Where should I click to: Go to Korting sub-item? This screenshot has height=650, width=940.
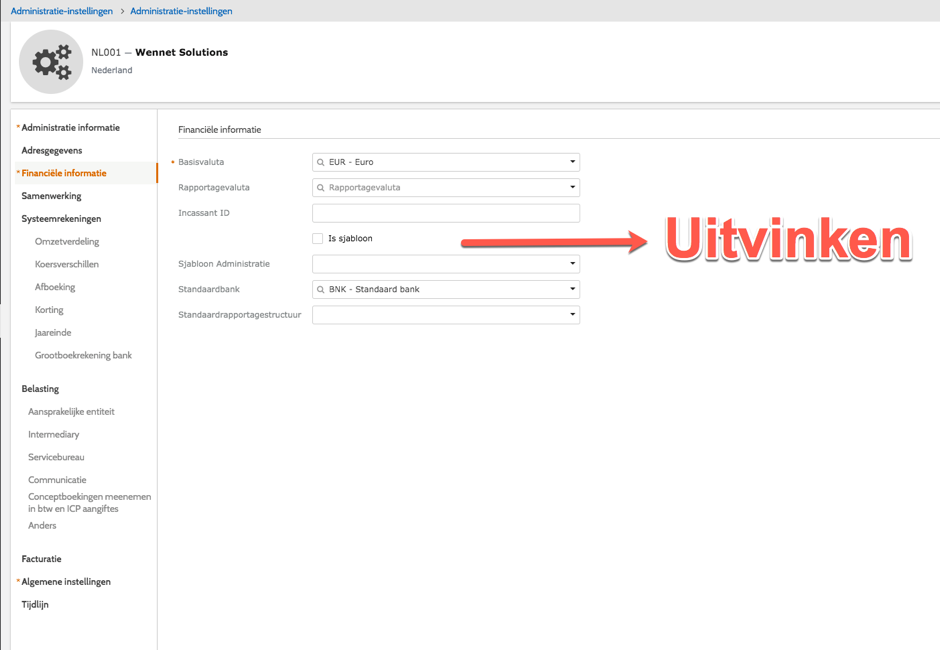(x=49, y=310)
